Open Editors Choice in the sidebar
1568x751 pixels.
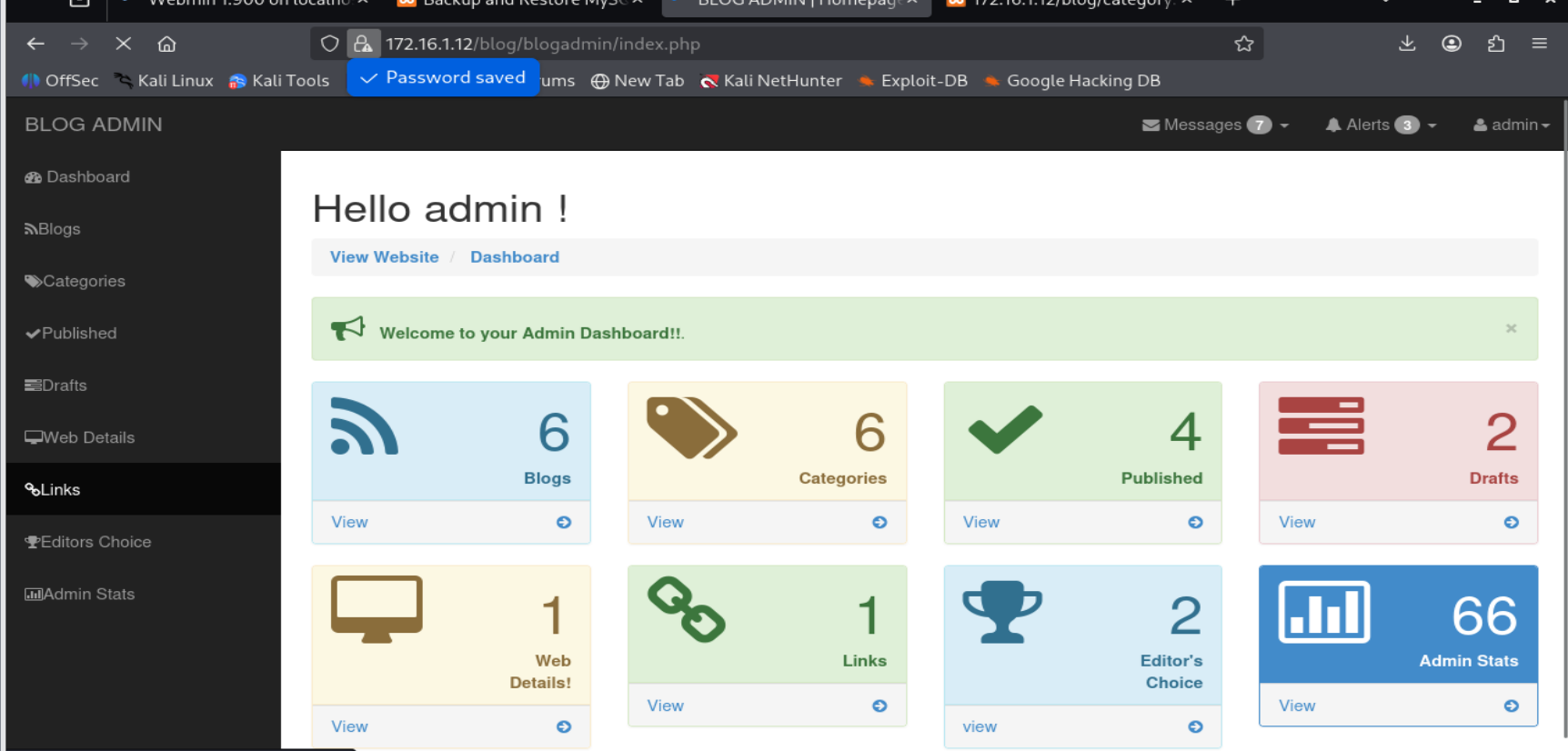click(144, 542)
